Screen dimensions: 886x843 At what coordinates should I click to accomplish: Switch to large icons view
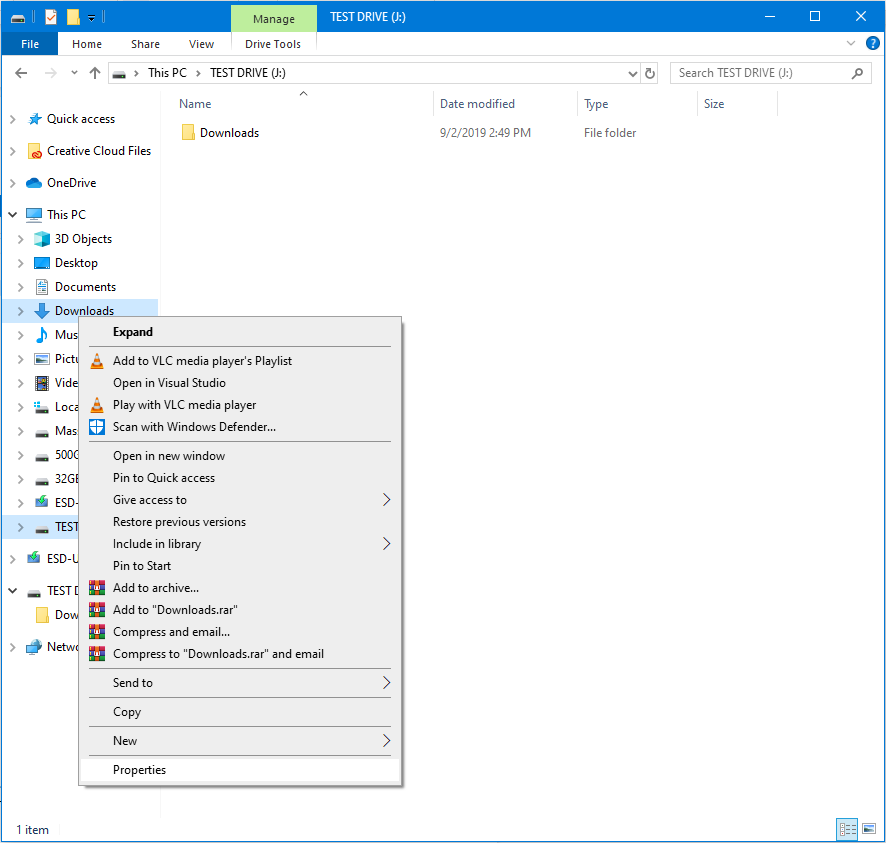tap(869, 829)
